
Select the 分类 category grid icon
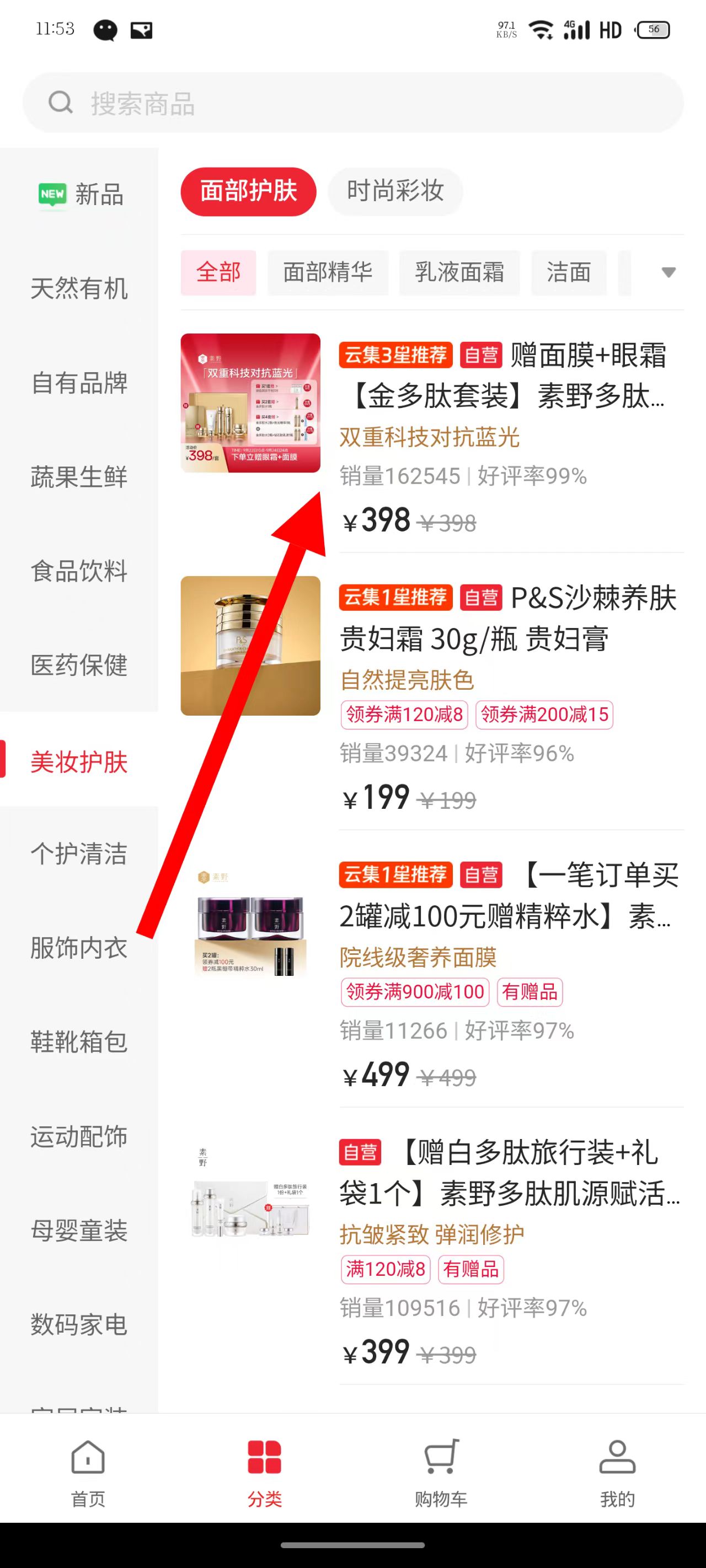point(264,1457)
